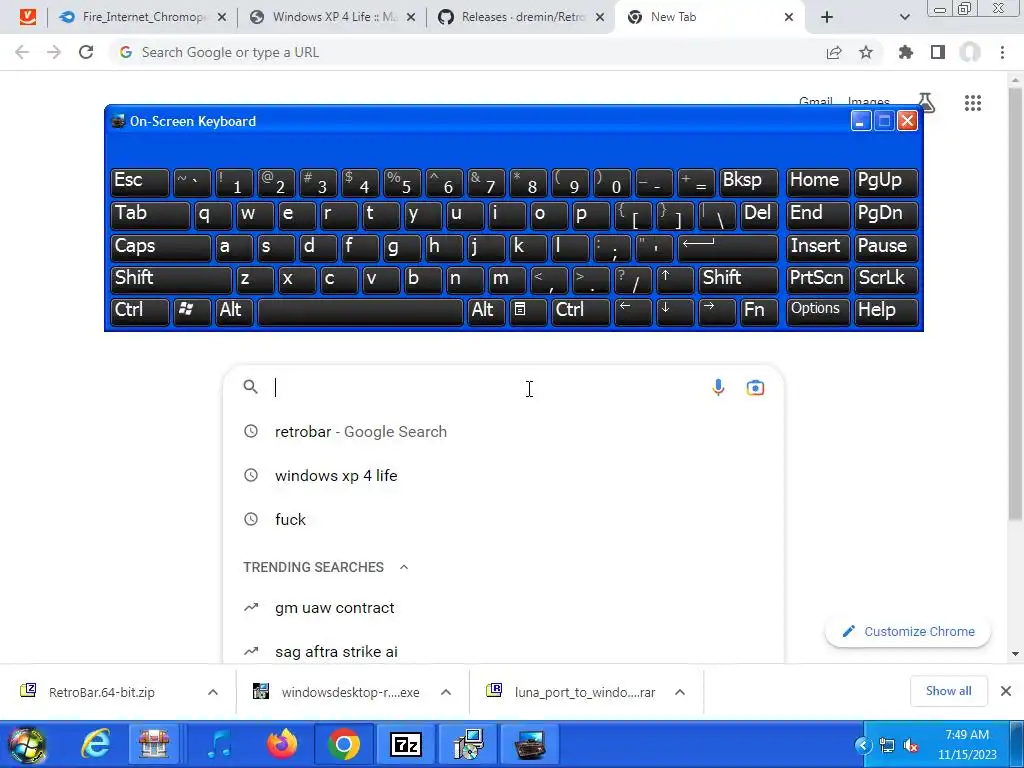
Task: Toggle the right Shift key on the keyboard
Action: coord(739,280)
